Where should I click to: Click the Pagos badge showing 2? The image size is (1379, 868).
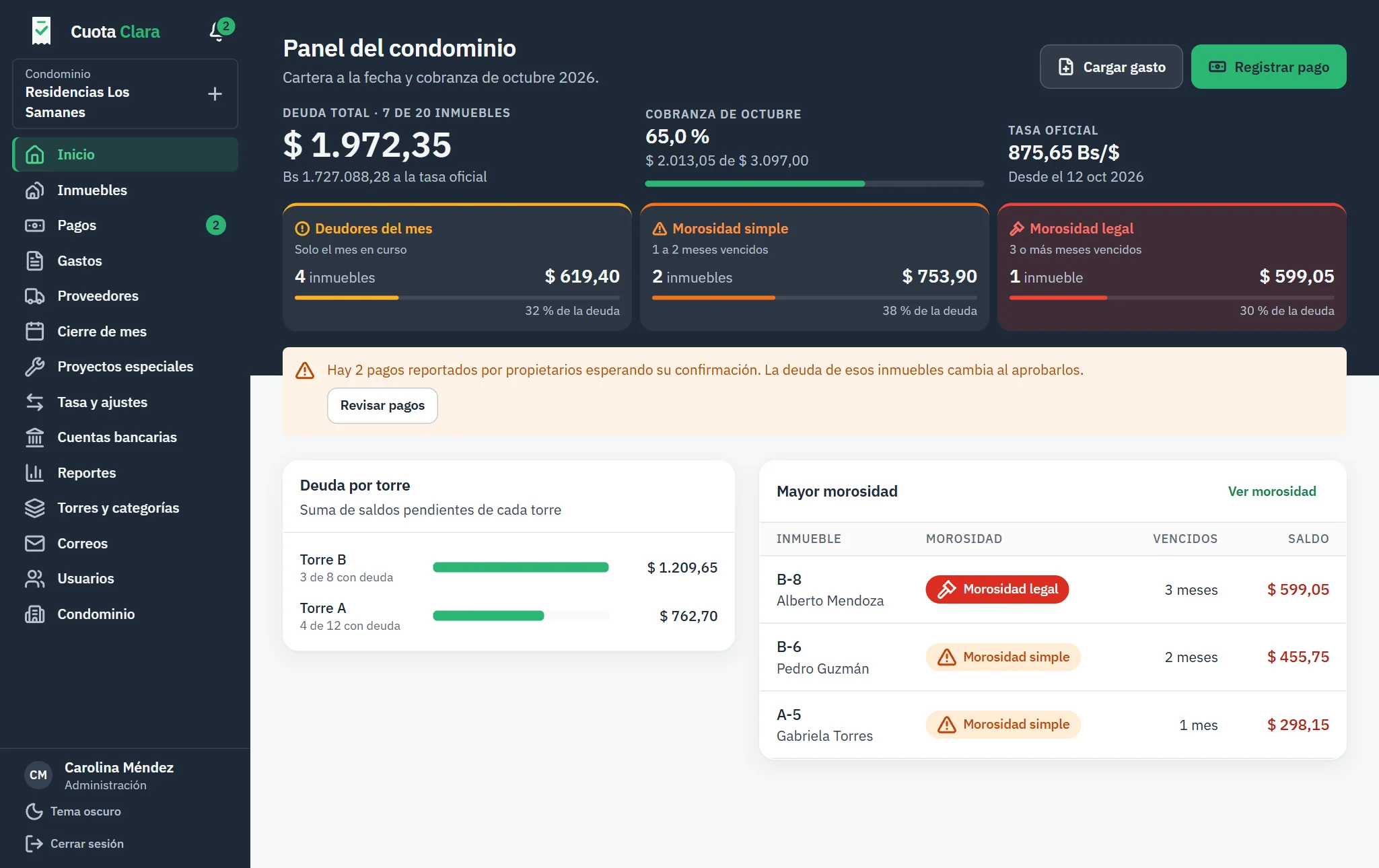(215, 225)
